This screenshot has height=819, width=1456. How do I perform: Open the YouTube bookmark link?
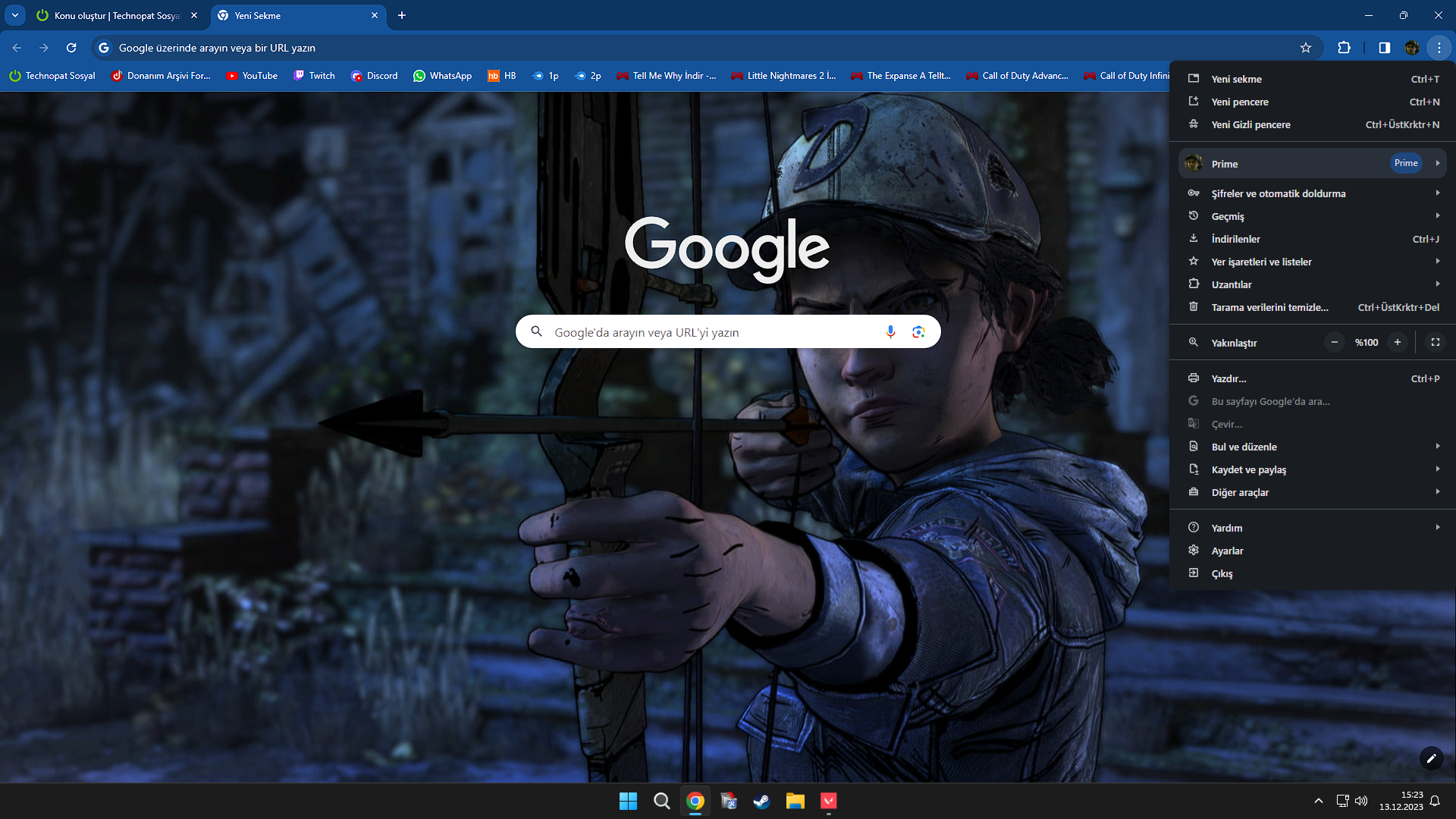point(252,76)
